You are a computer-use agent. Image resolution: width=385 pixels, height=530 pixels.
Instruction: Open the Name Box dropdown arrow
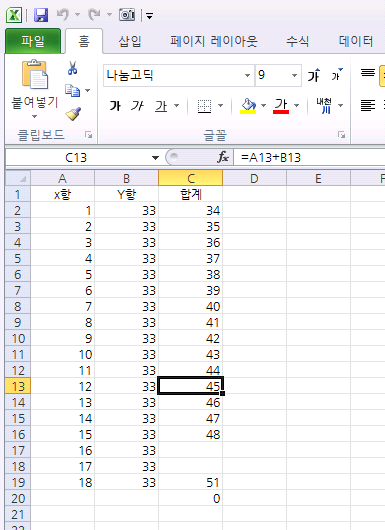pos(155,158)
